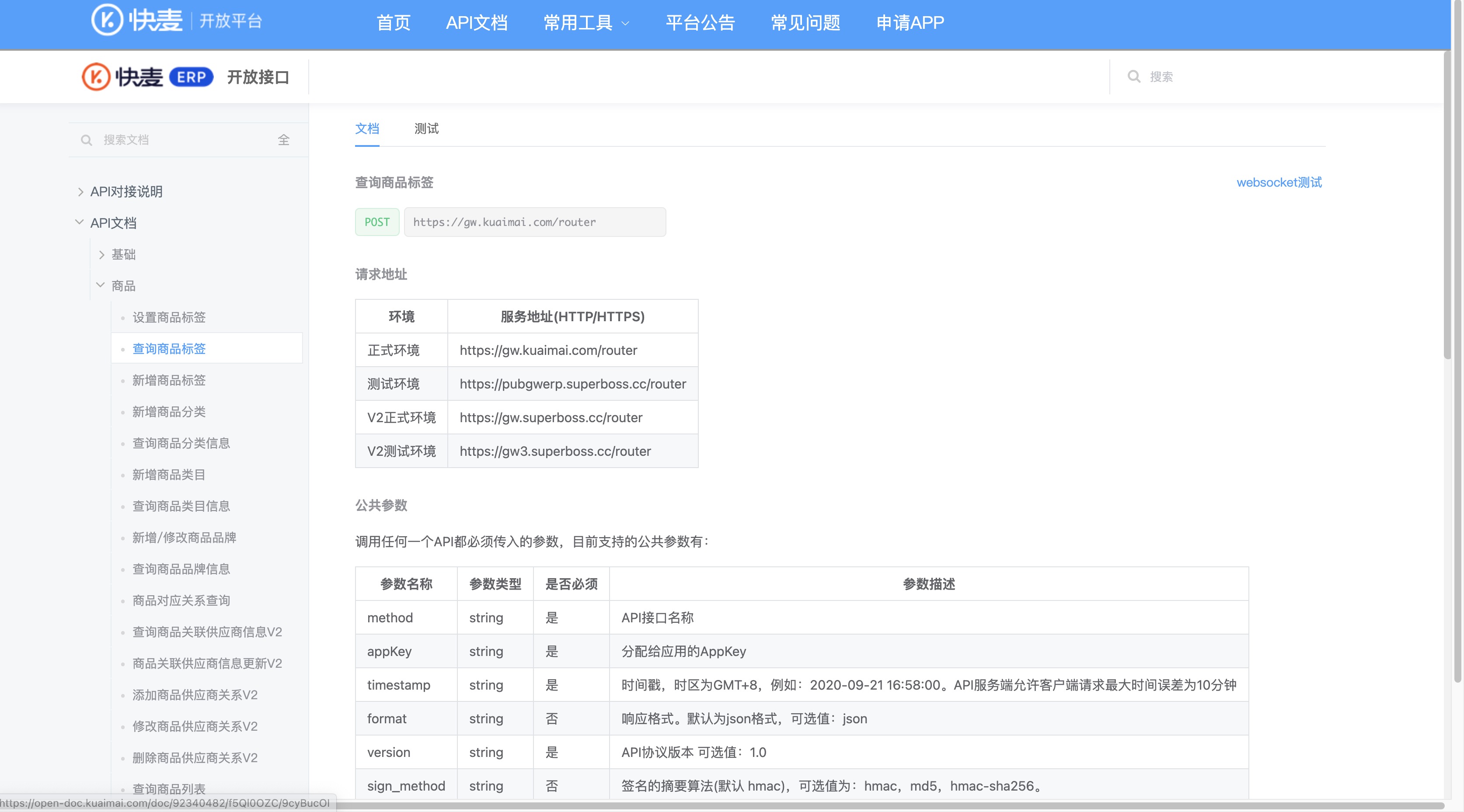Click the 请求地址 section heading
This screenshot has height=812, width=1464.
[x=381, y=274]
